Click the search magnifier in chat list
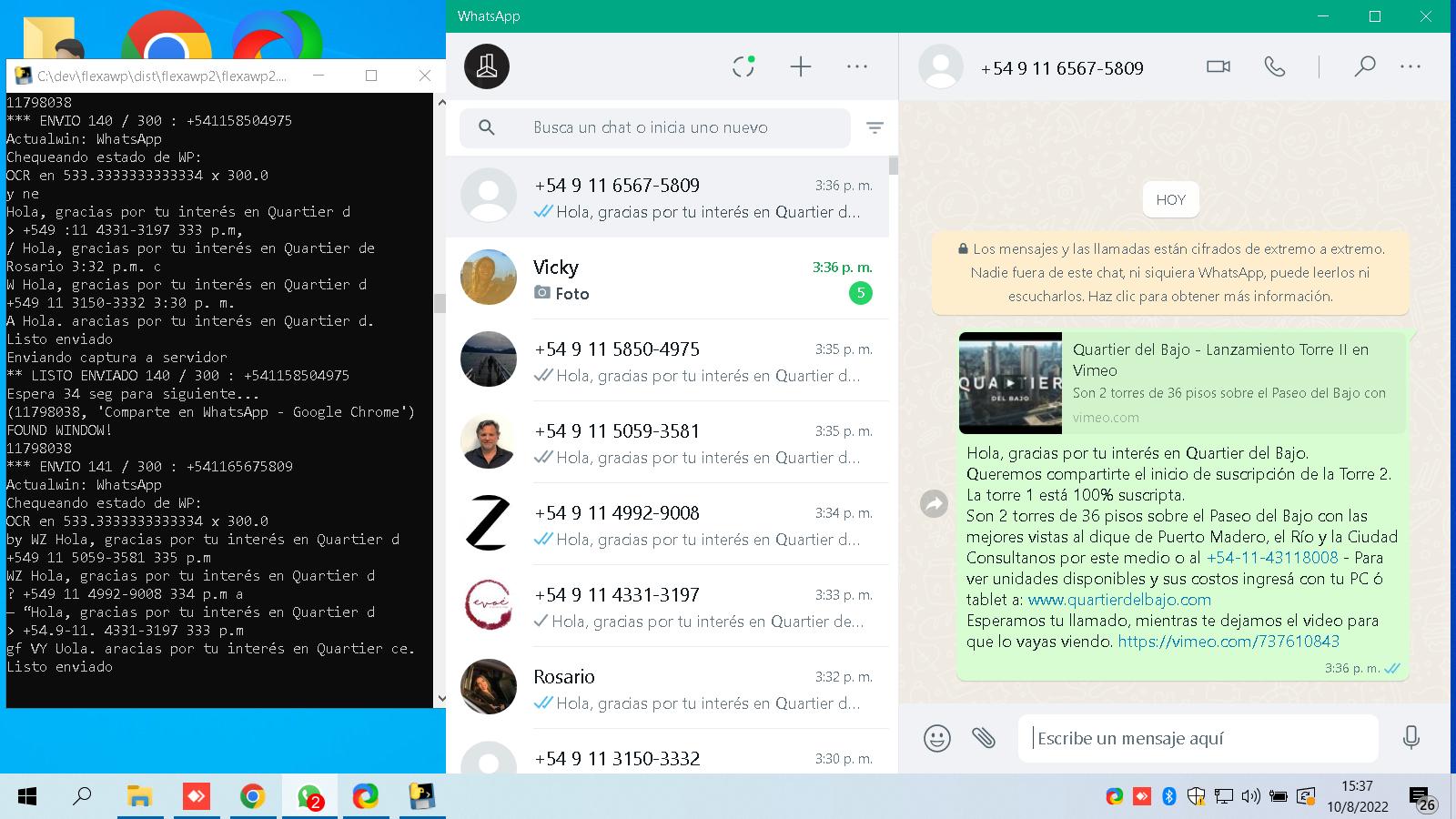1456x819 pixels. coord(487,127)
